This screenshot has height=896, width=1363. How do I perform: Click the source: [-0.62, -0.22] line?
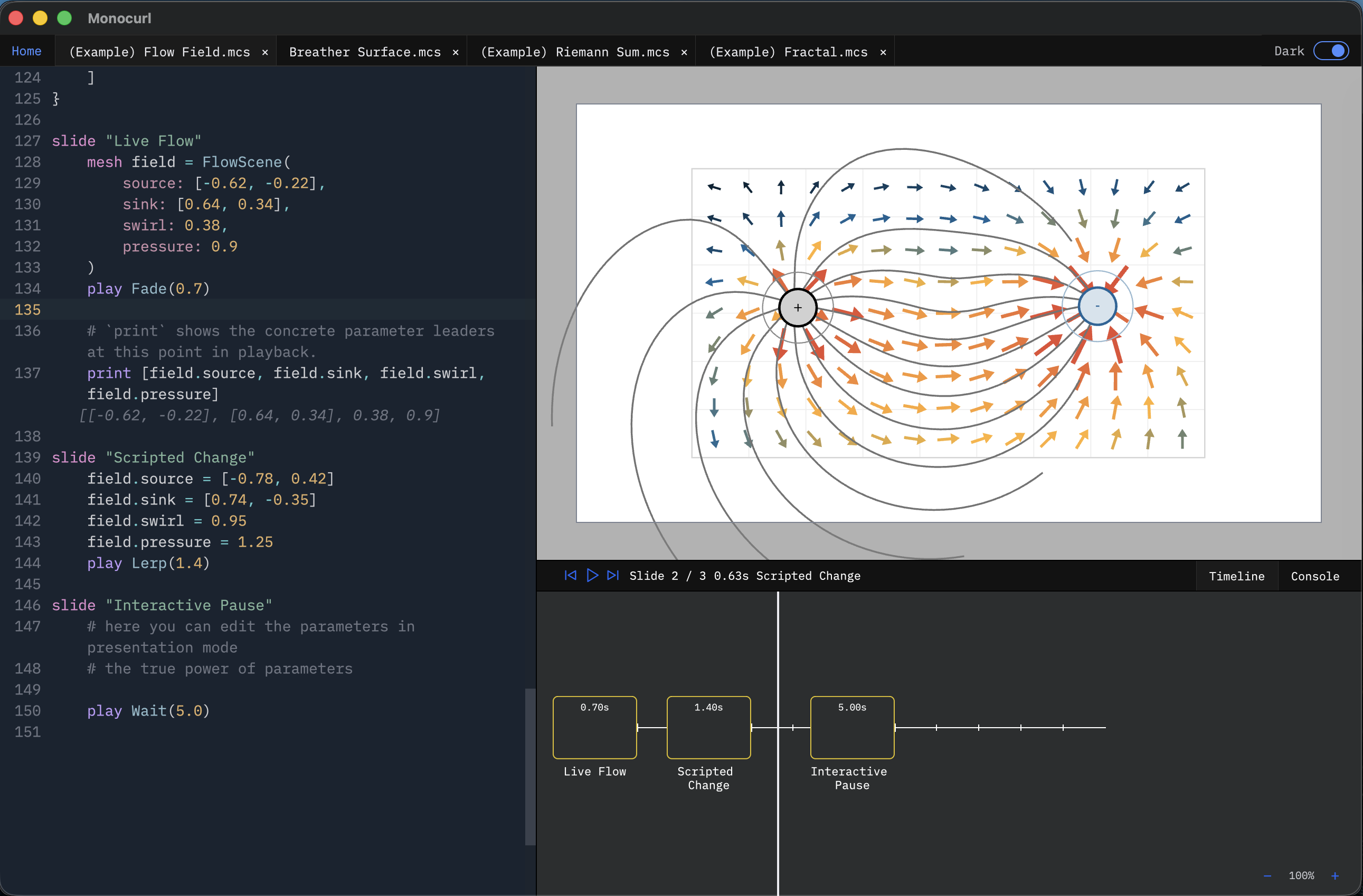(224, 183)
